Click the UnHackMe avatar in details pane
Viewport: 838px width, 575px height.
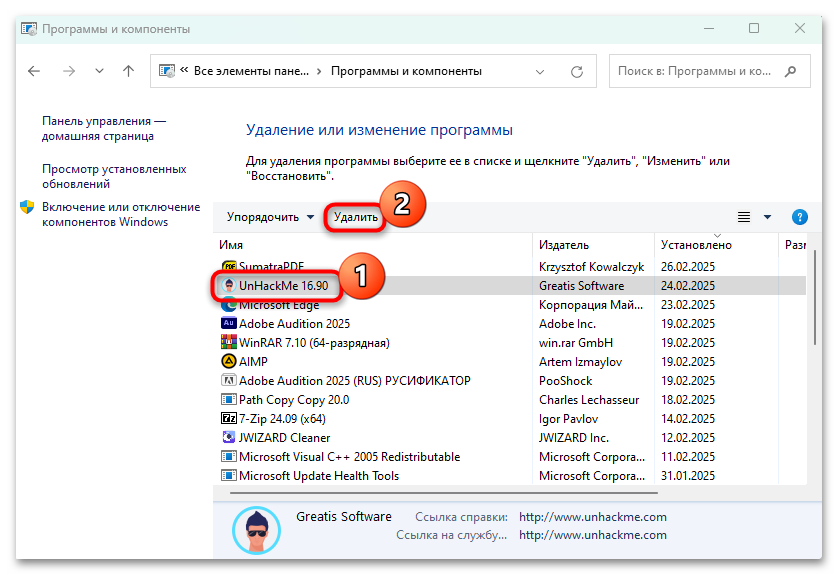coord(257,530)
